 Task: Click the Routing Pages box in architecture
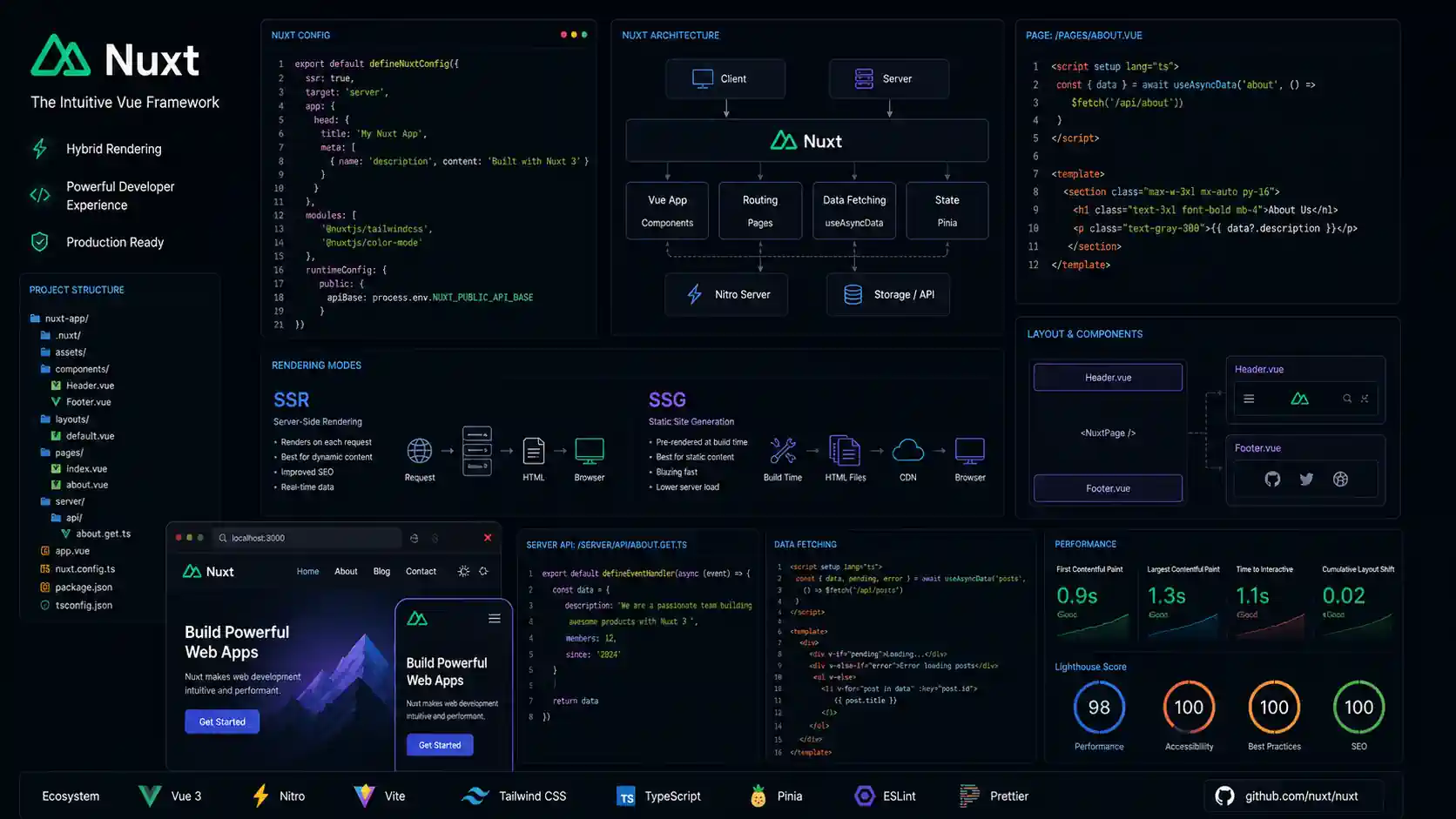point(760,211)
